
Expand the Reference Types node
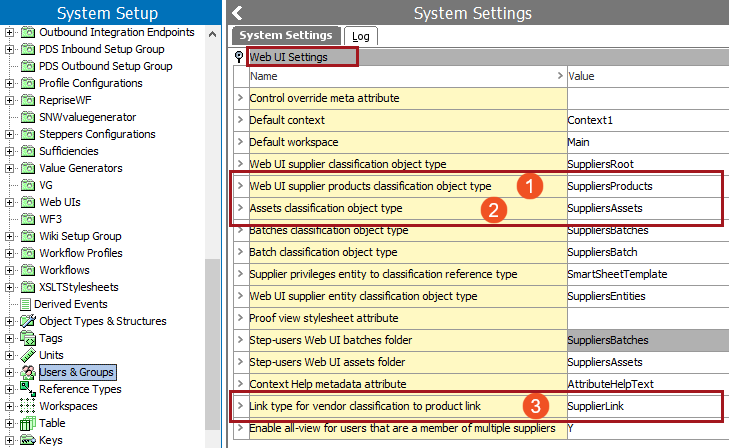click(9, 389)
